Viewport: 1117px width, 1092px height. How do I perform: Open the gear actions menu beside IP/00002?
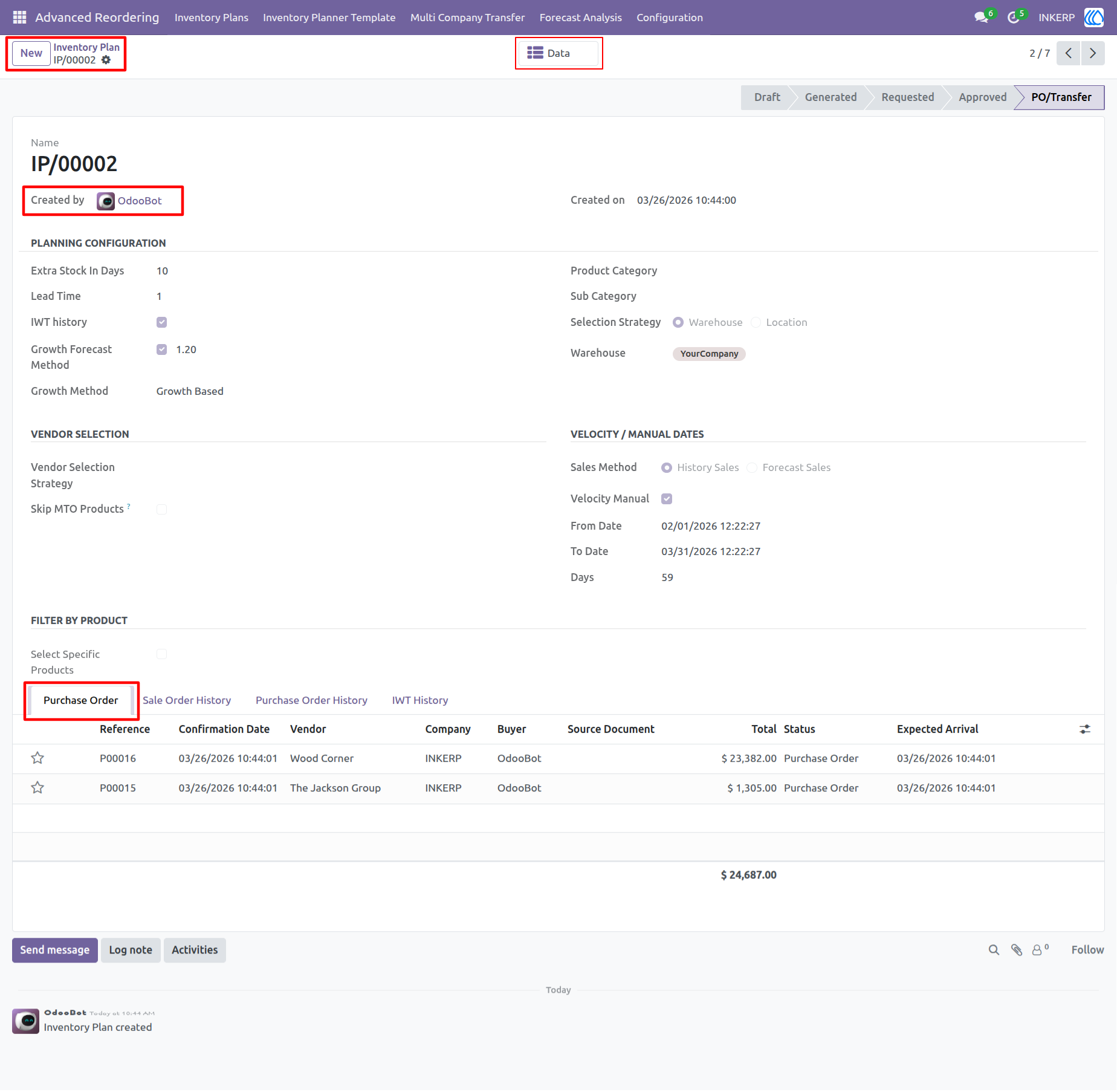[106, 60]
